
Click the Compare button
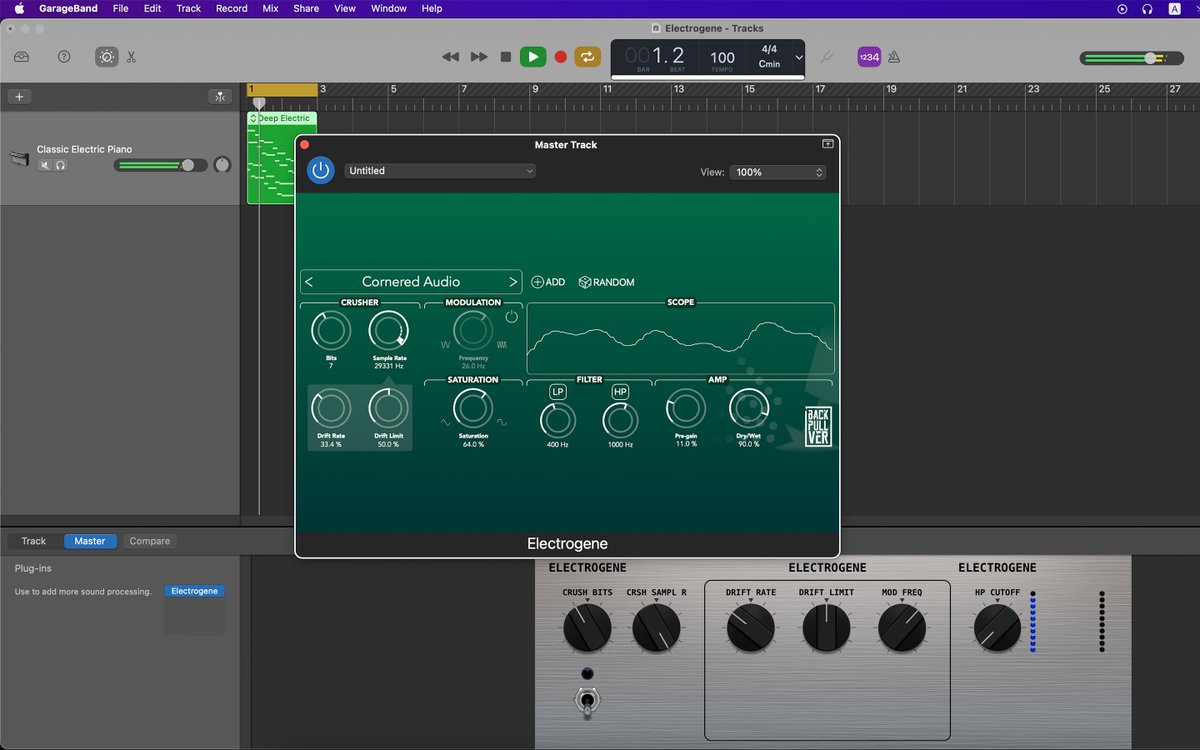click(150, 541)
